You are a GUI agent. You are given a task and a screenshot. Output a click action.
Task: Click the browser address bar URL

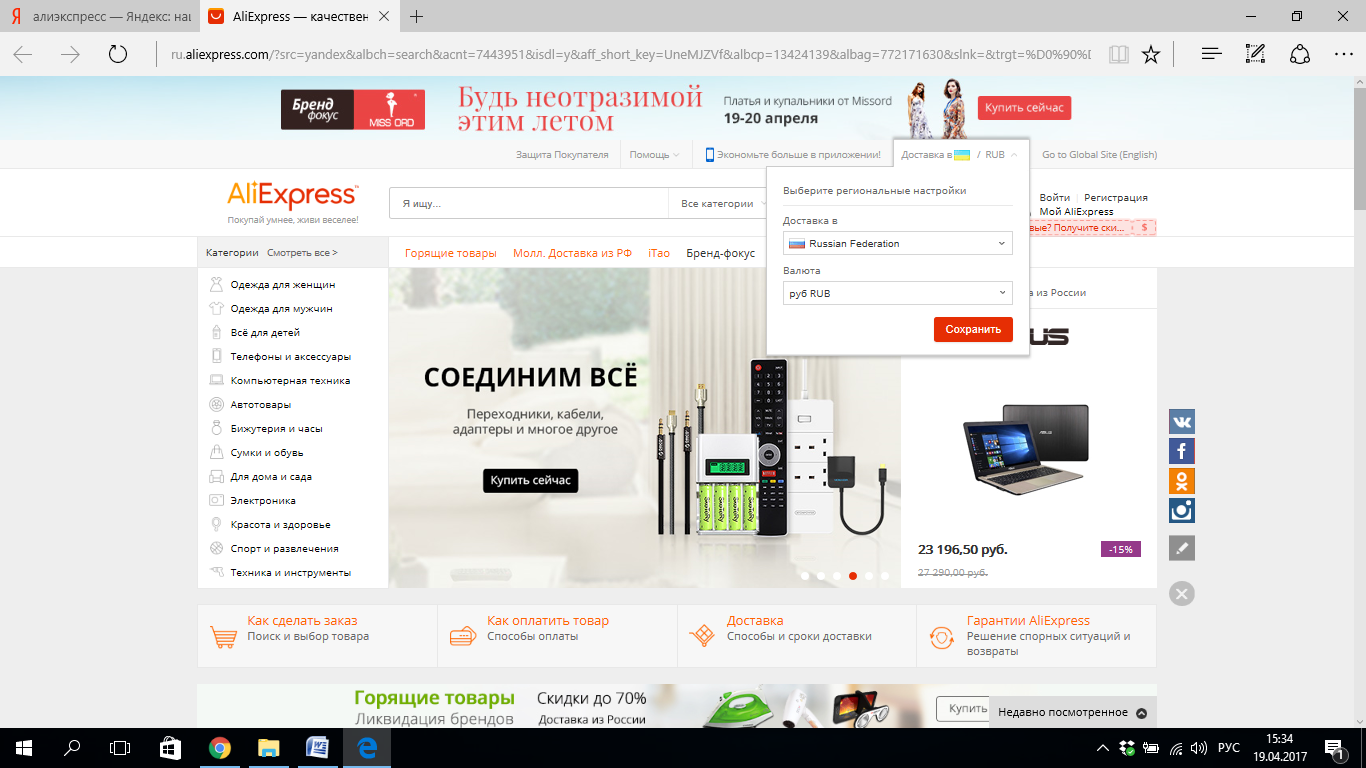[630, 55]
